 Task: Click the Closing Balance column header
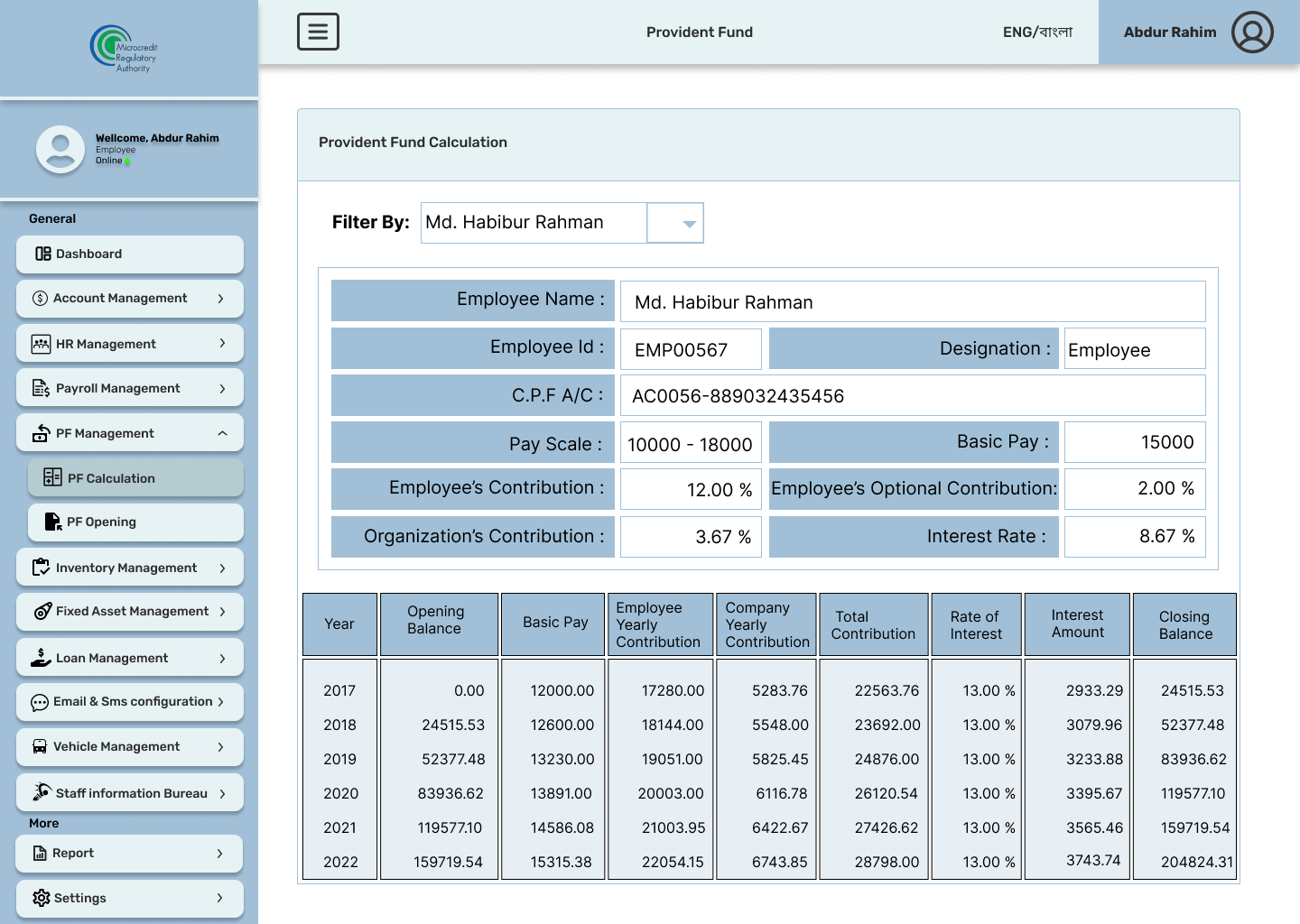(1184, 624)
